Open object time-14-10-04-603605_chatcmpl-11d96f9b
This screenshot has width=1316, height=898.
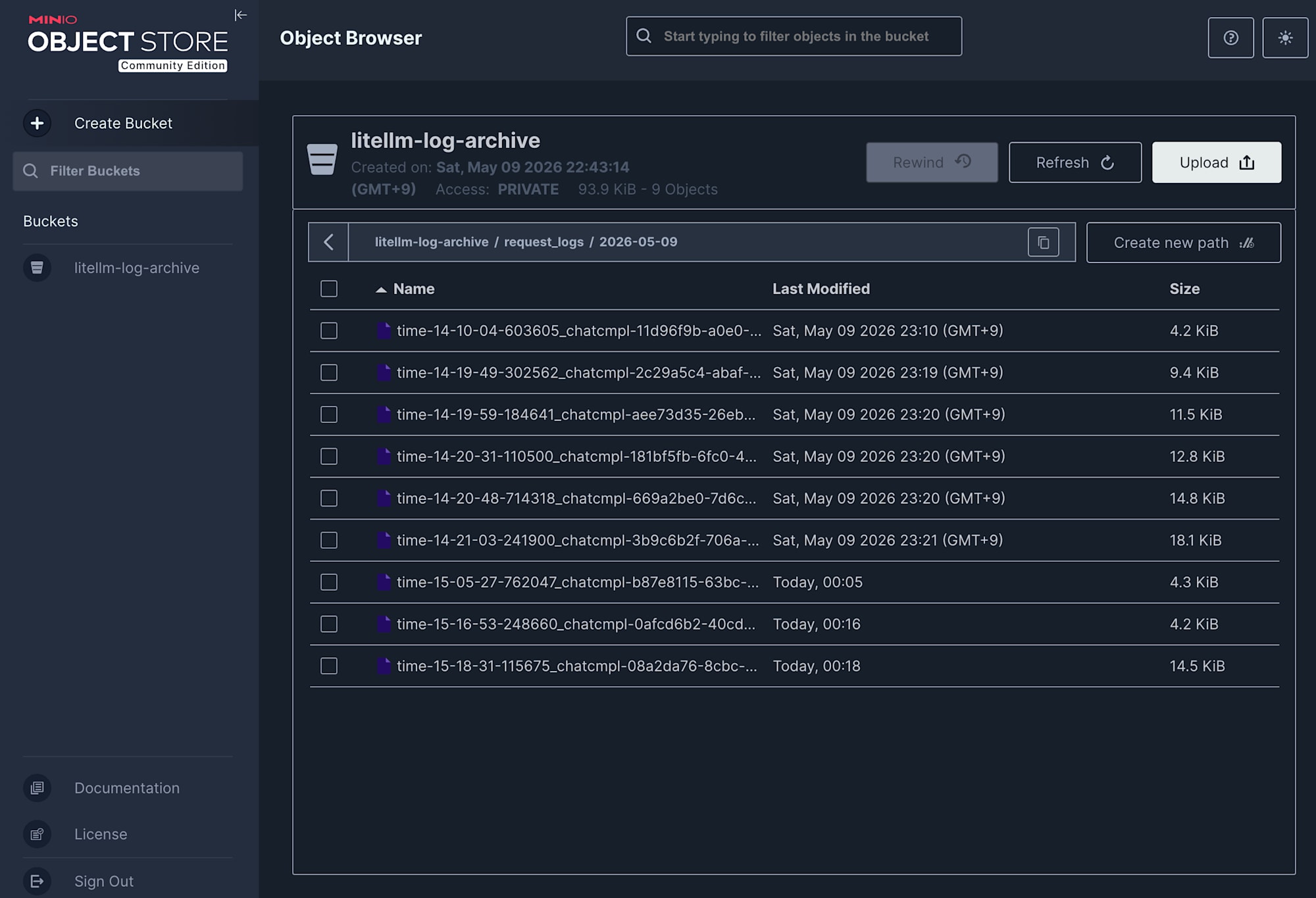[579, 330]
